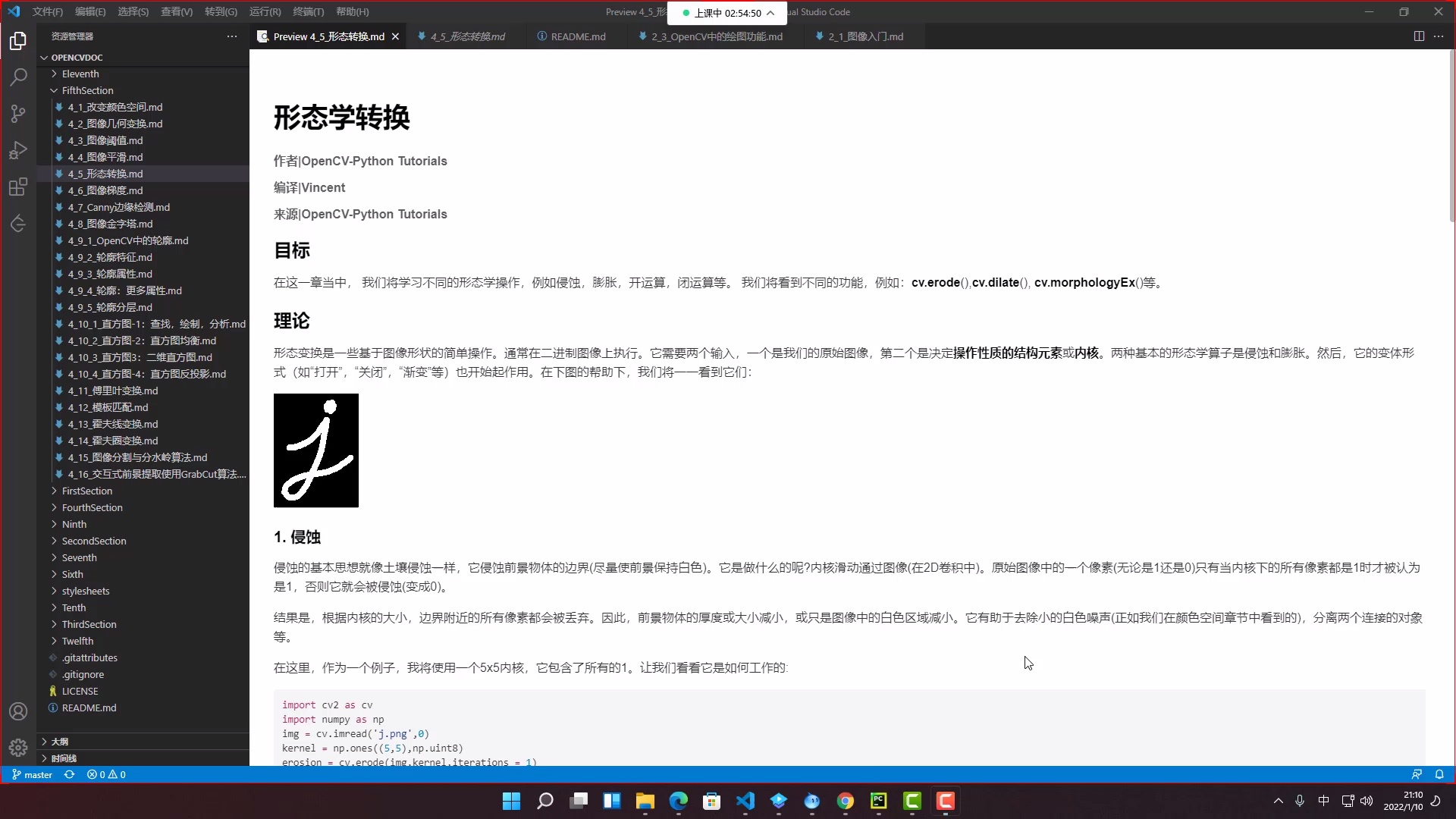Open the Source Control view
The image size is (1456, 819).
pos(18,113)
